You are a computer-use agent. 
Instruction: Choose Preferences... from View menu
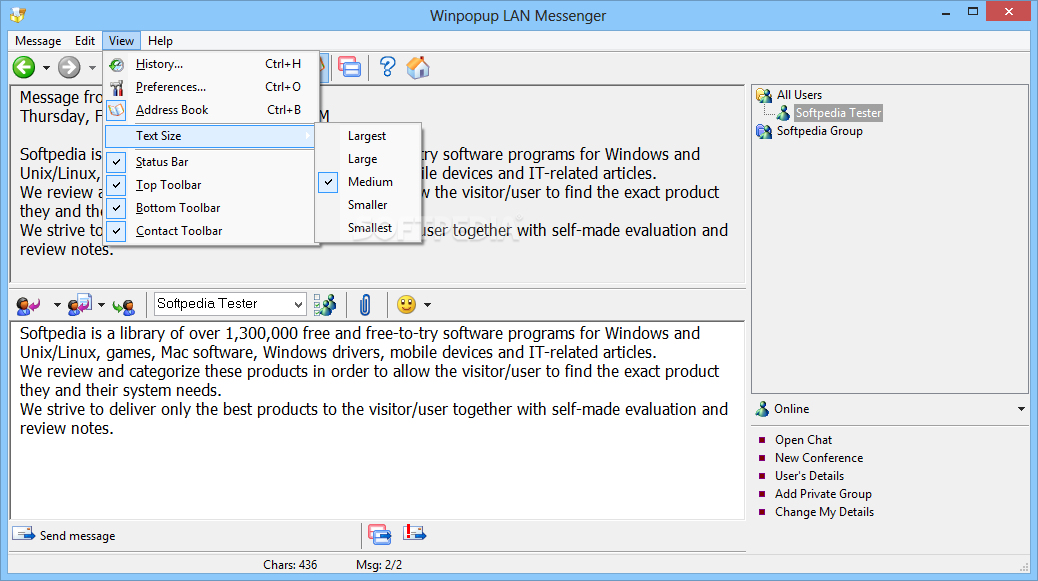[211, 87]
